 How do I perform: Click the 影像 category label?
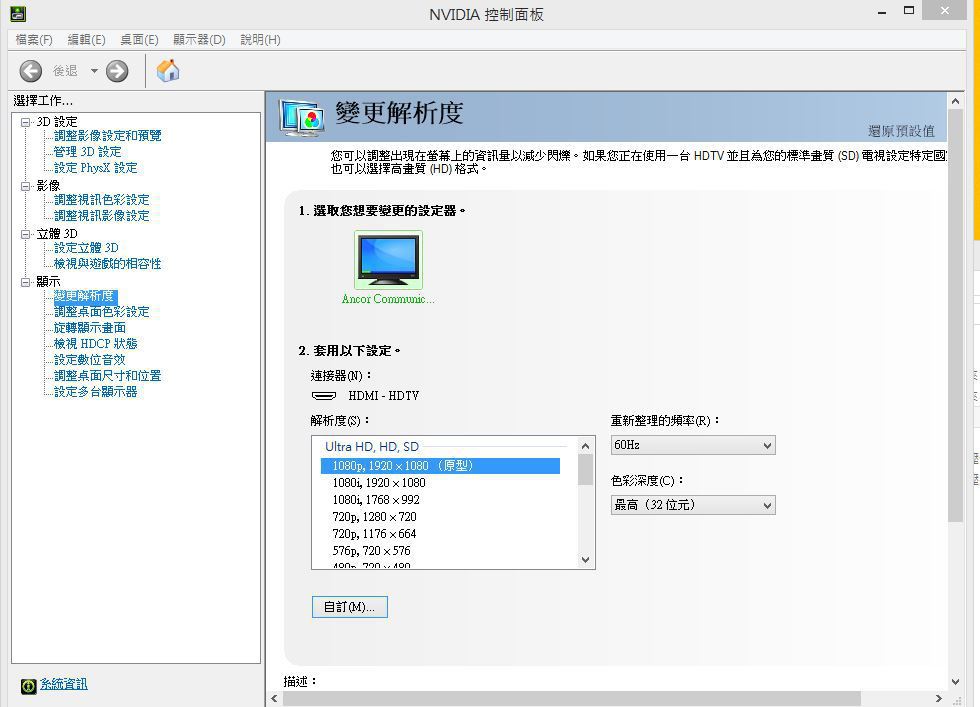click(48, 186)
